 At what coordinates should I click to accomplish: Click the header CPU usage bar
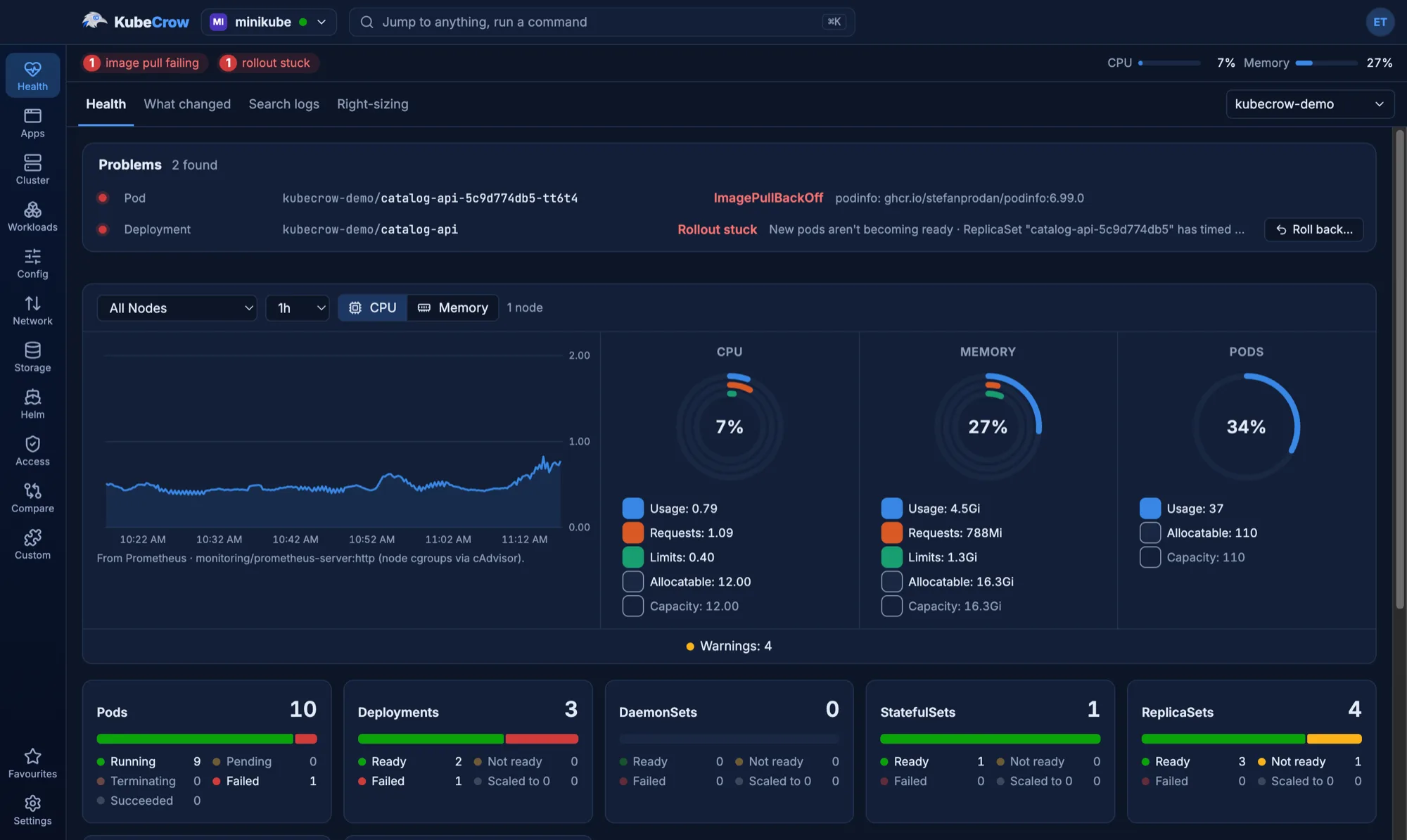point(1169,63)
